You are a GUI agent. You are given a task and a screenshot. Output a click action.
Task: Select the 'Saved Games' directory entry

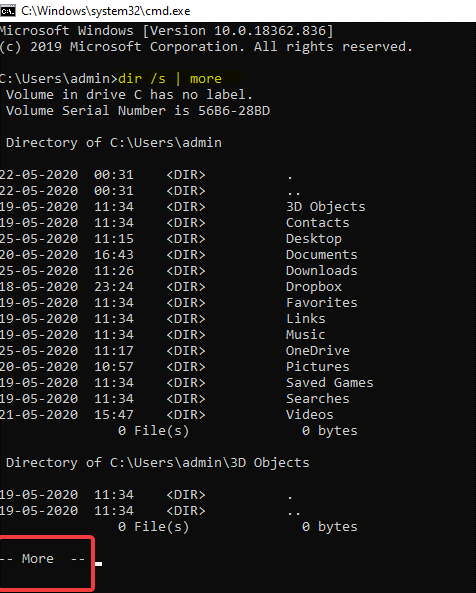tap(329, 383)
